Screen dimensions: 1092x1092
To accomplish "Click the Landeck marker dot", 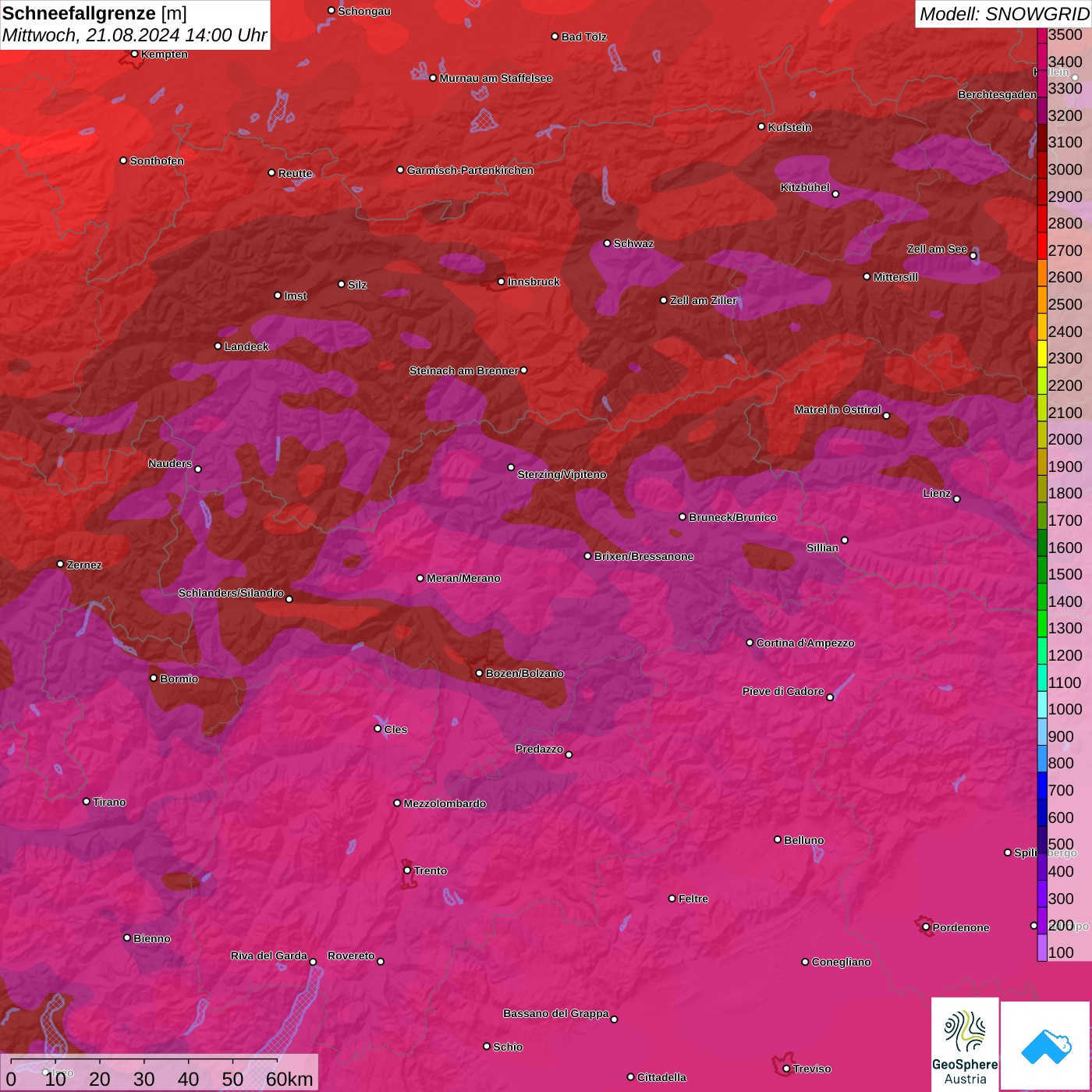I will point(218,346).
